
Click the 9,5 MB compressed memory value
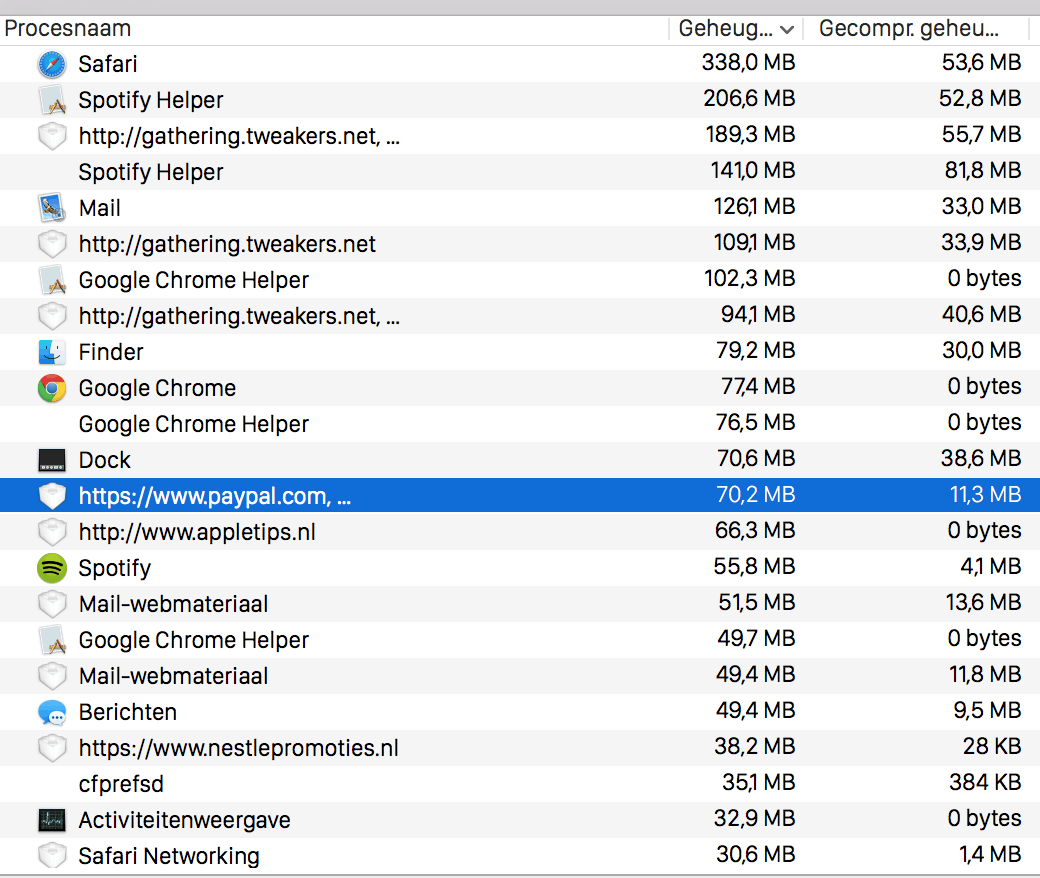(988, 710)
